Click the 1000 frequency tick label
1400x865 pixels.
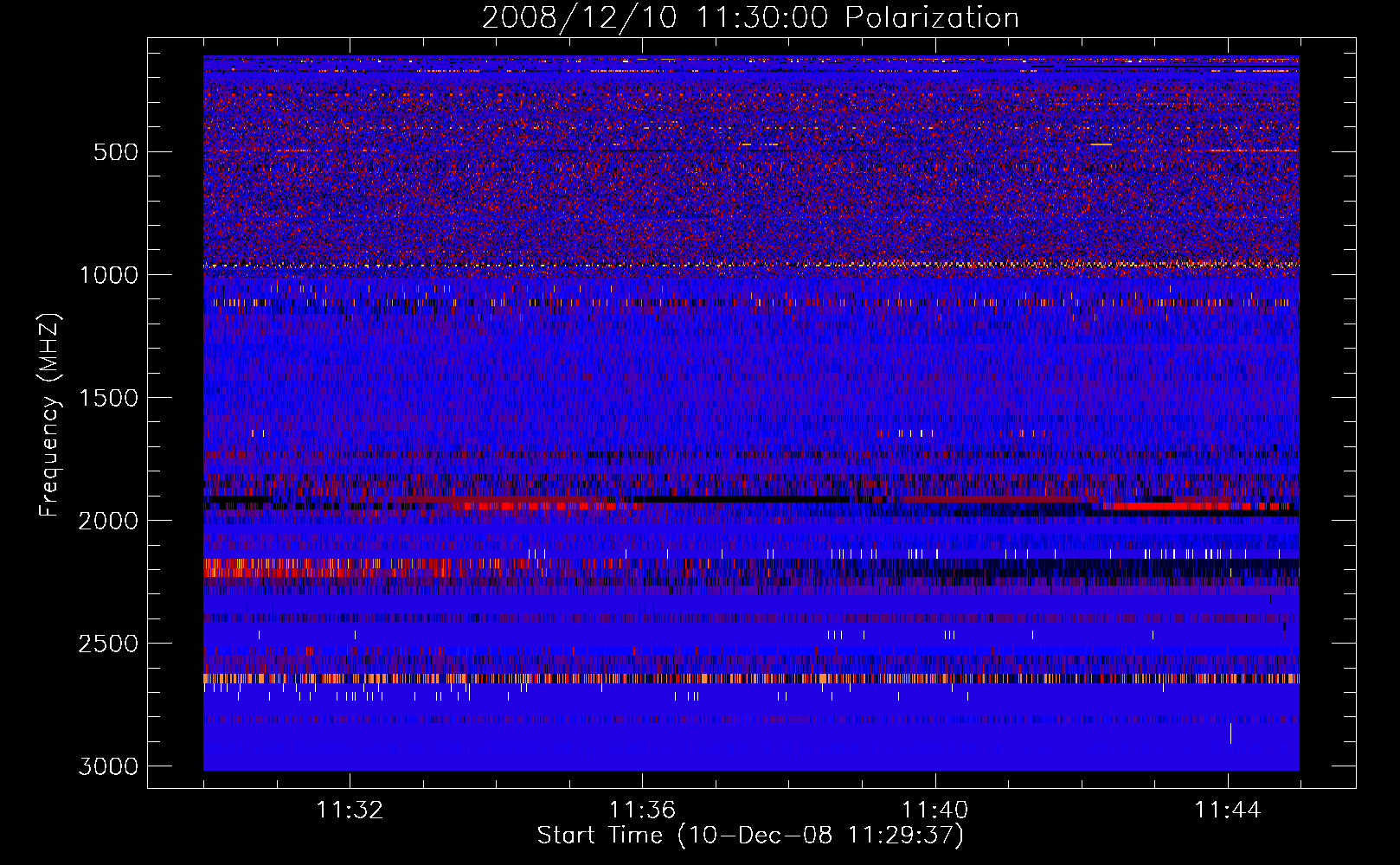[x=108, y=275]
